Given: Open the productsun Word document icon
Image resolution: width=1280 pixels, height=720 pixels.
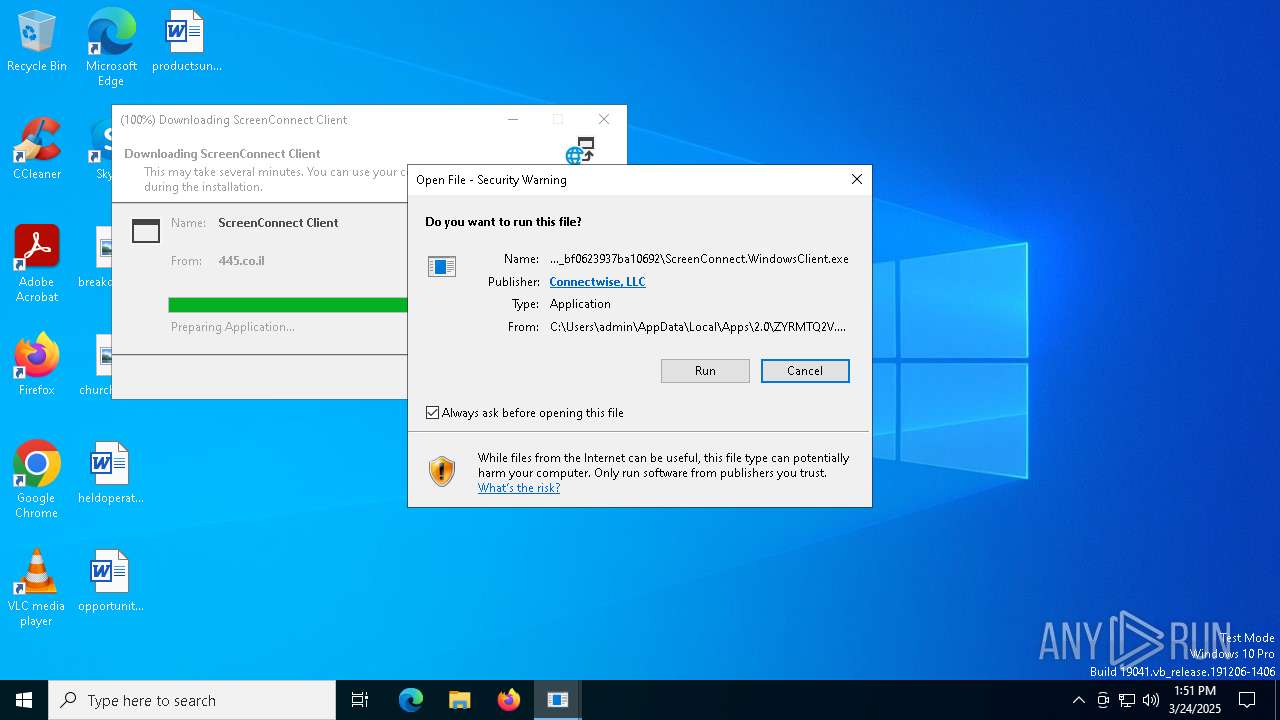Looking at the screenshot, I should click(186, 41).
